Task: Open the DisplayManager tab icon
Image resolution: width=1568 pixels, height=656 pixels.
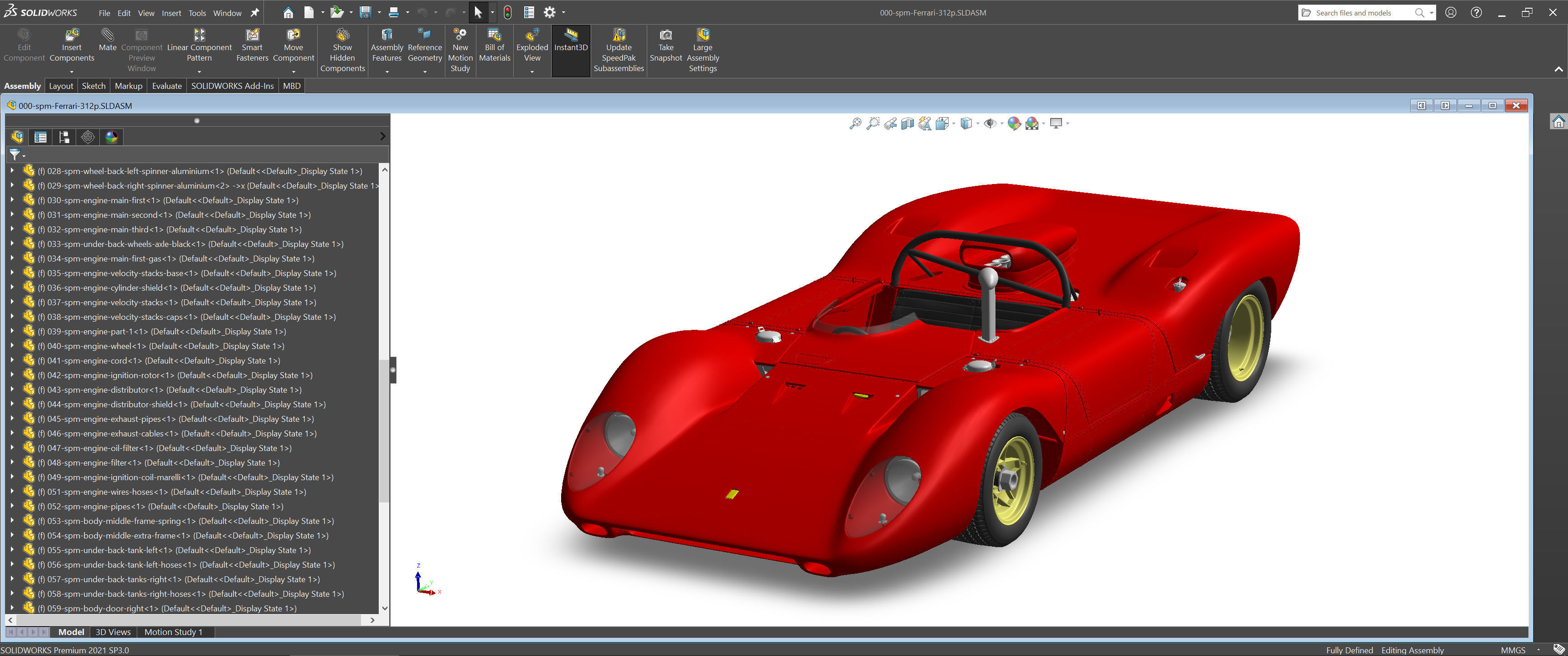Action: [x=111, y=137]
